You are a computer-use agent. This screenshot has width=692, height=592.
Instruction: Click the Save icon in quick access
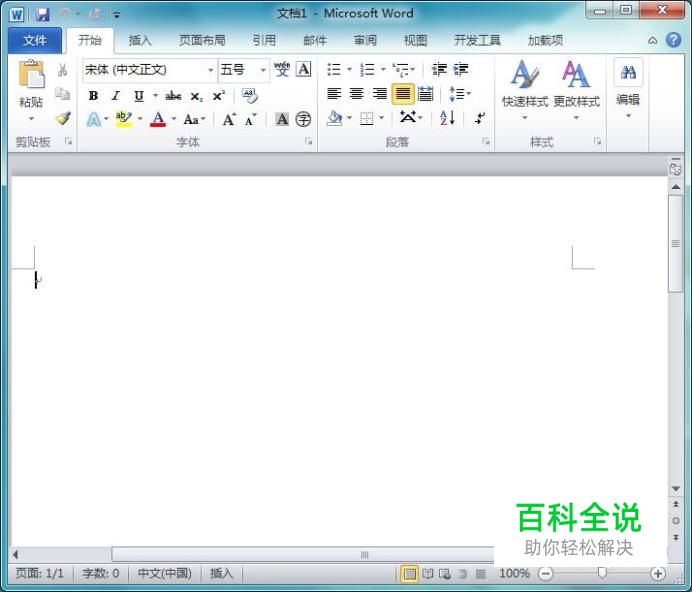pos(42,14)
